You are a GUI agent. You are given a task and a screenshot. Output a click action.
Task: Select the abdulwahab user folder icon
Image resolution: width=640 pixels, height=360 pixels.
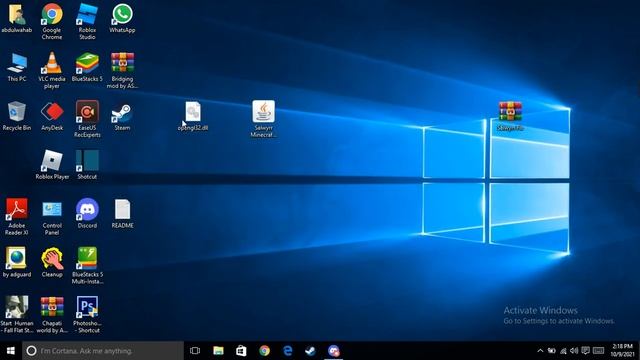point(17,15)
